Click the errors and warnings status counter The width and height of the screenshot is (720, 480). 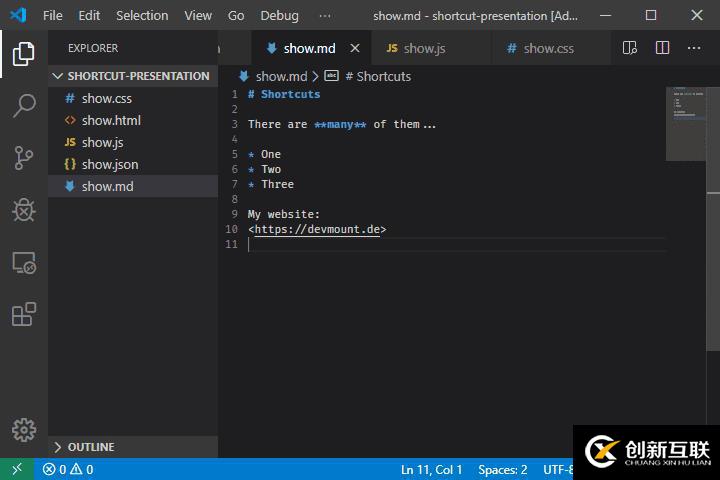(68, 469)
